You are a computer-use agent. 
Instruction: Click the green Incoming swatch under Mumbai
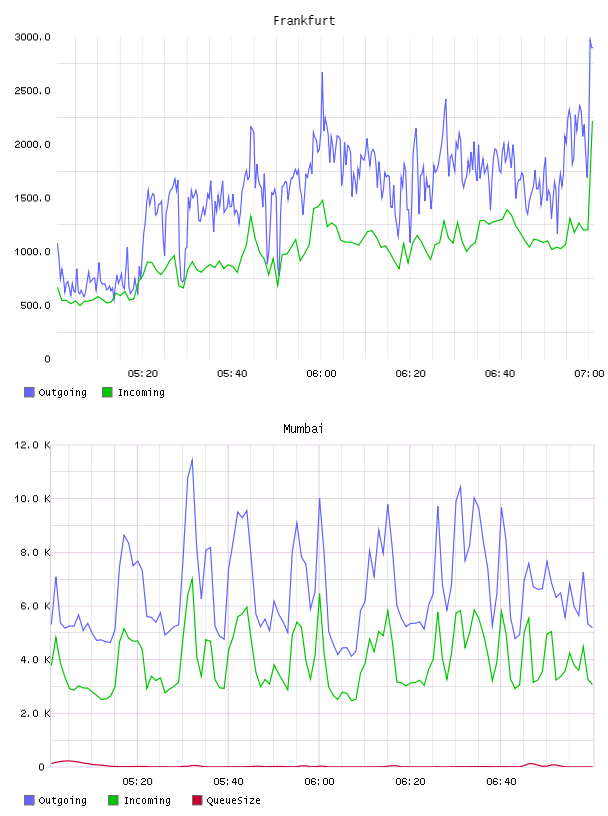tap(113, 800)
